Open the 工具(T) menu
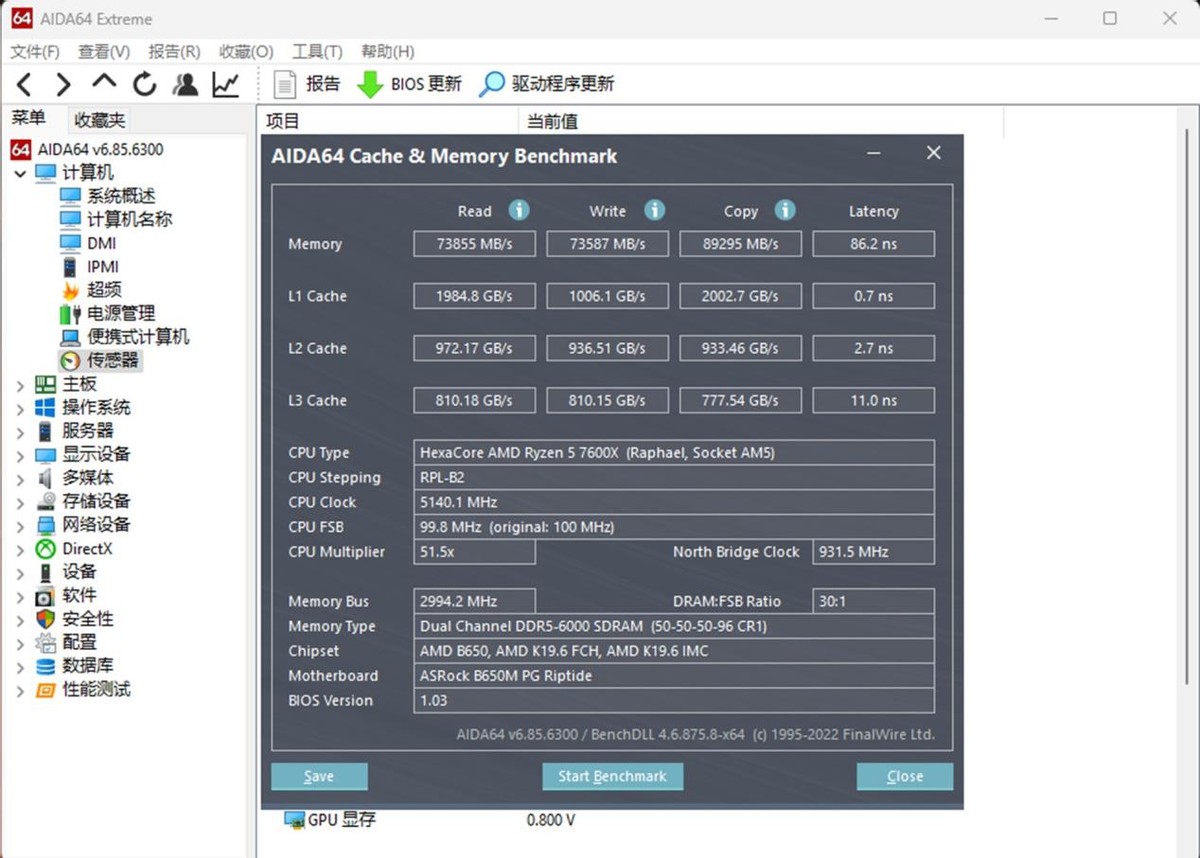The image size is (1200, 858). point(317,51)
